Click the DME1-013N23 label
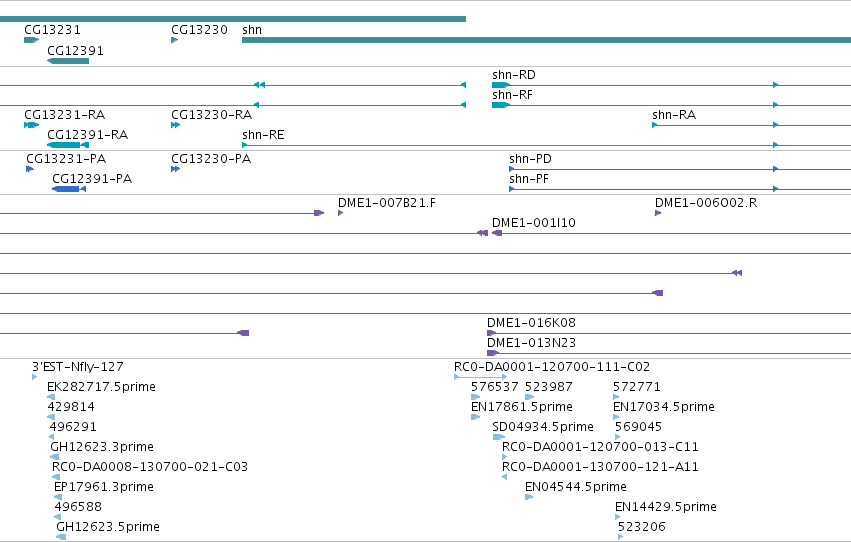 pyautogui.click(x=531, y=343)
